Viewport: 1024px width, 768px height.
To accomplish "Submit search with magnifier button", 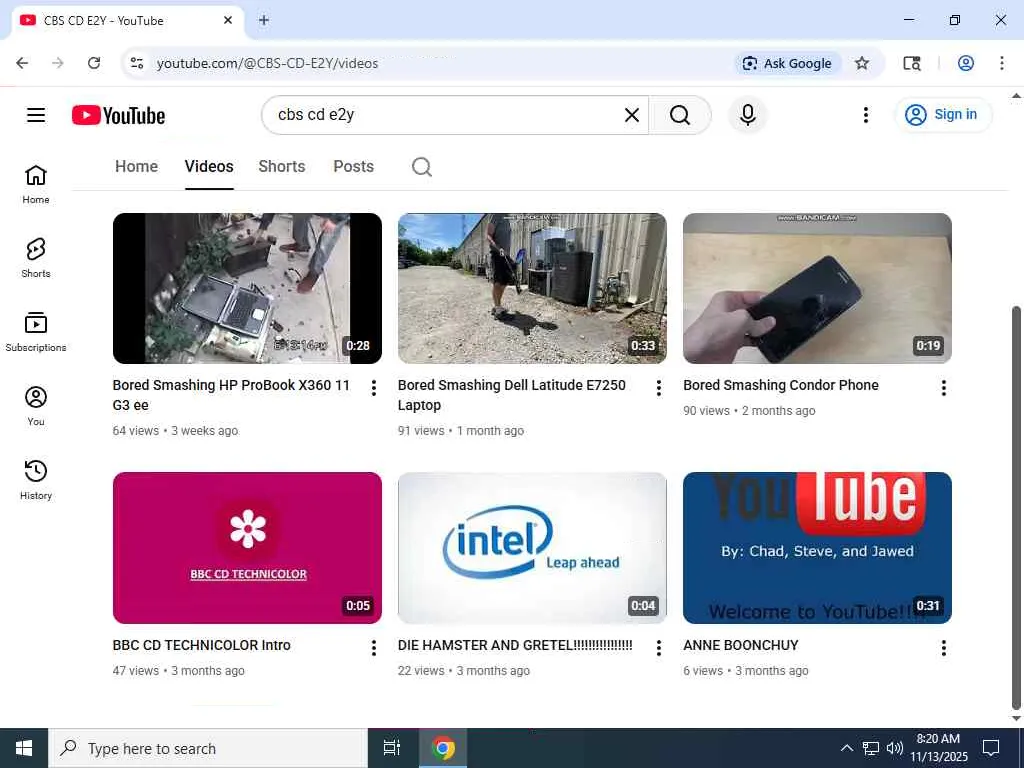I will (x=680, y=115).
